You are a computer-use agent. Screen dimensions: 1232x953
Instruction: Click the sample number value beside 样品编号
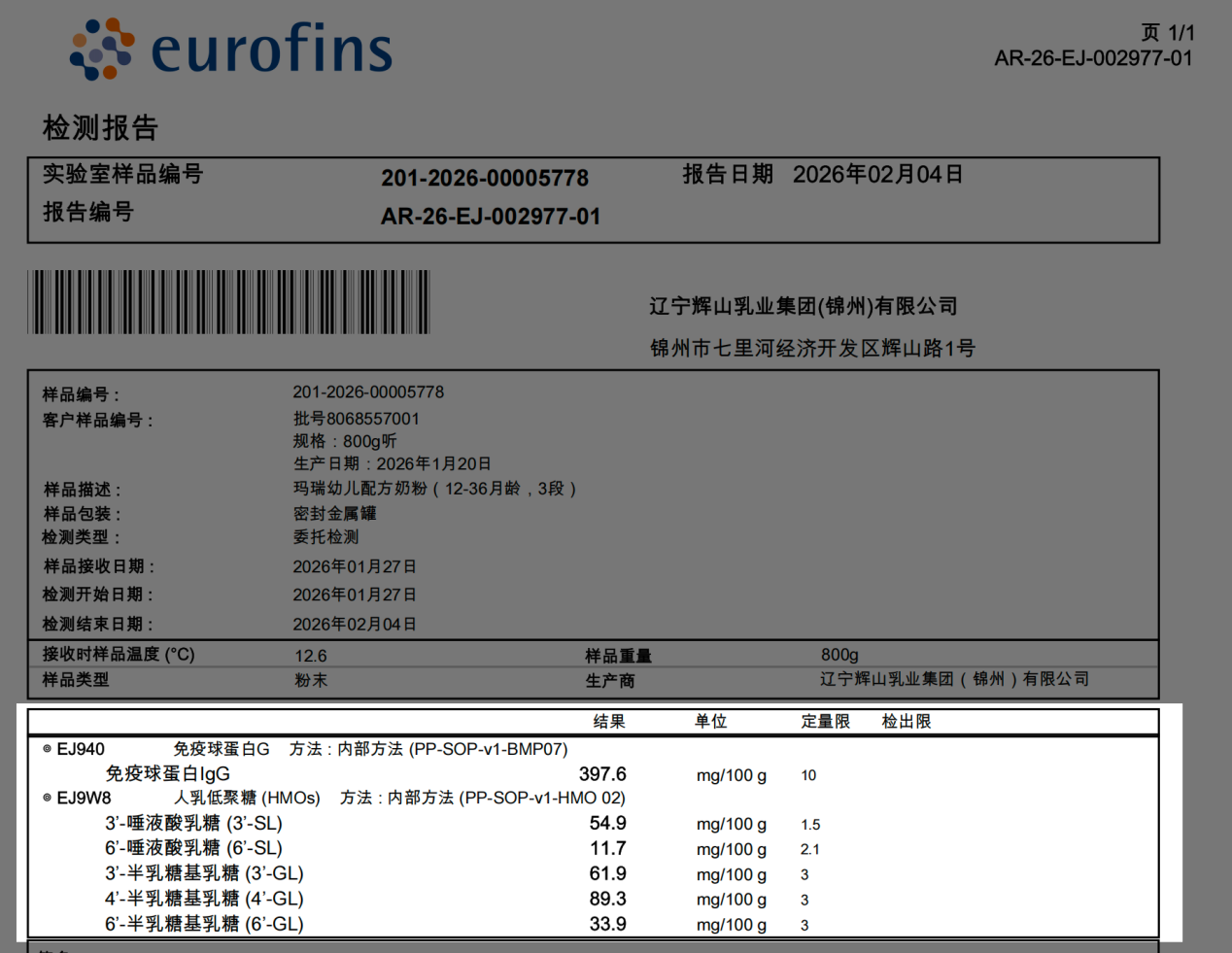(368, 392)
